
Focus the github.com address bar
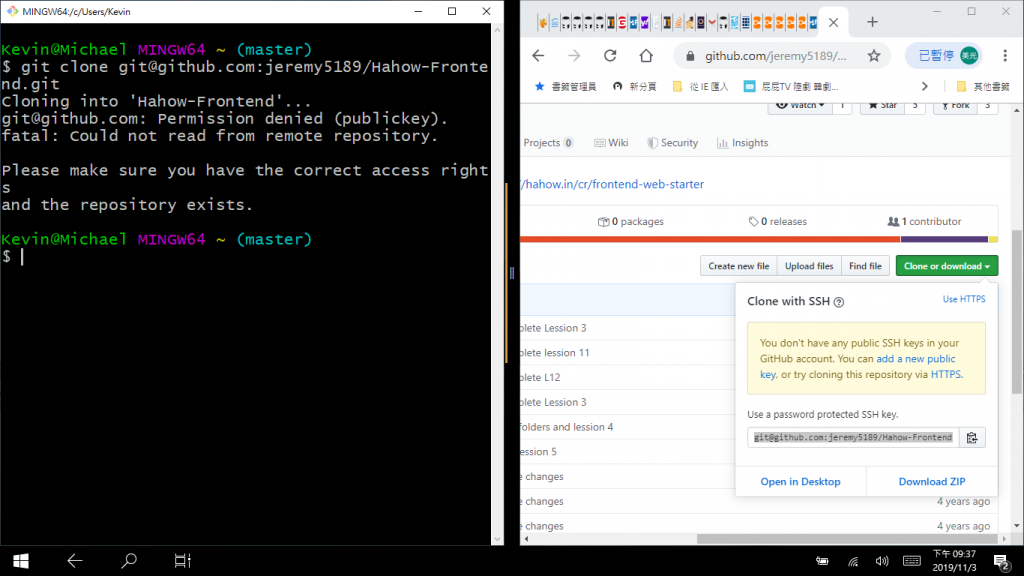click(x=775, y=56)
